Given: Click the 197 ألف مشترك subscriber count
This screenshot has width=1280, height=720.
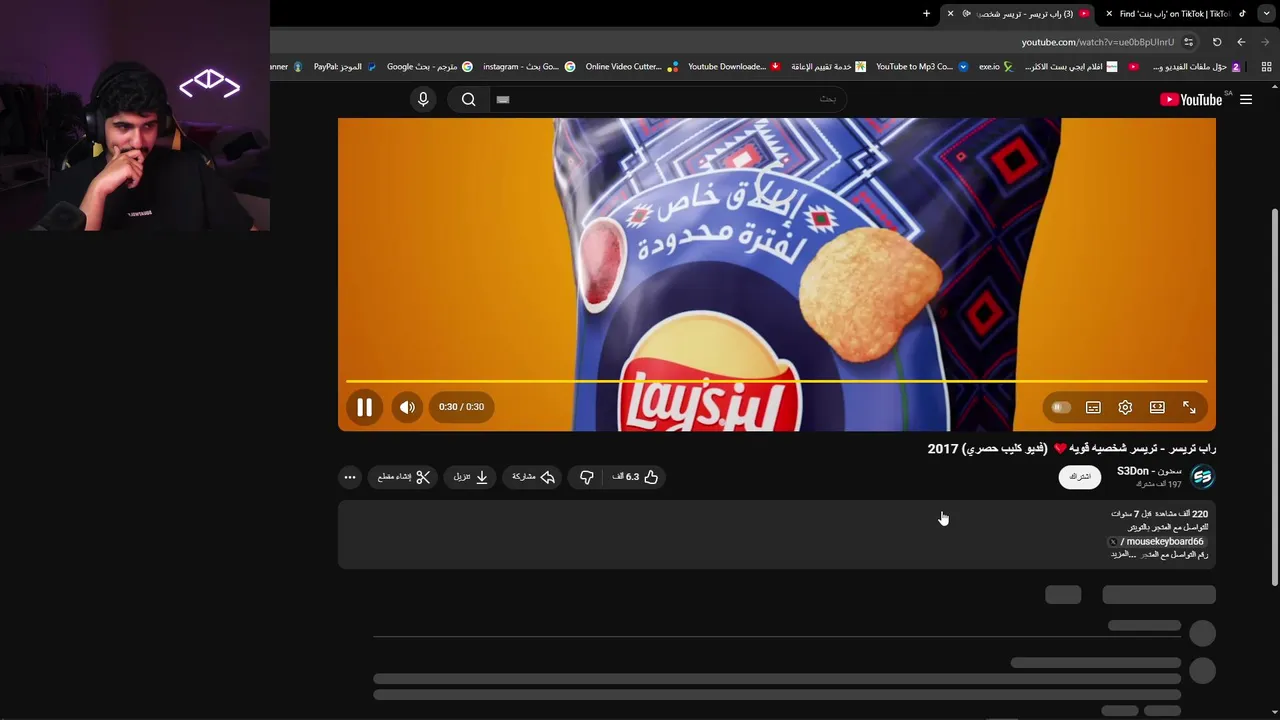Looking at the screenshot, I should (1158, 484).
